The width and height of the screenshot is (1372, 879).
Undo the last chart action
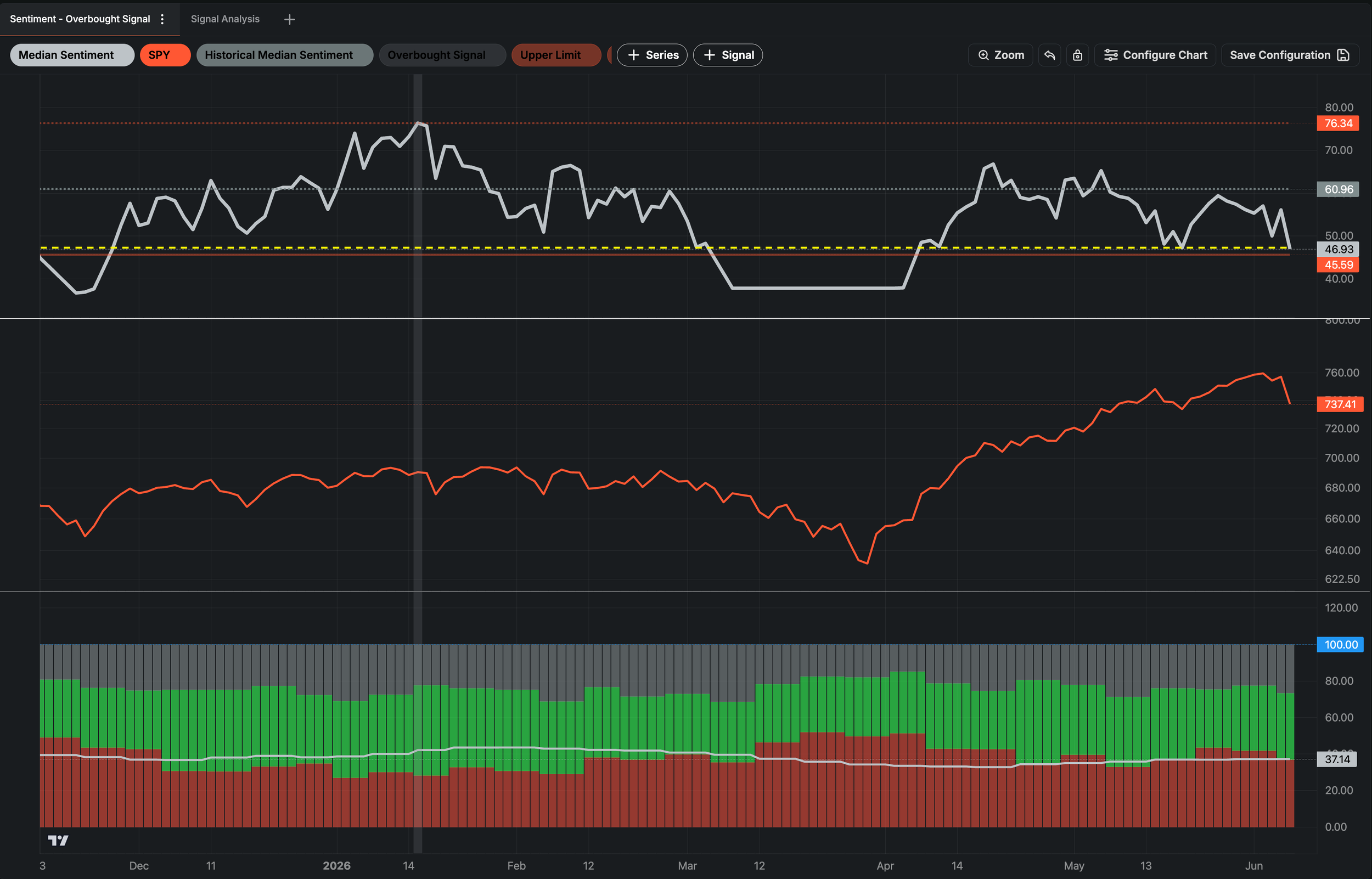(x=1049, y=55)
